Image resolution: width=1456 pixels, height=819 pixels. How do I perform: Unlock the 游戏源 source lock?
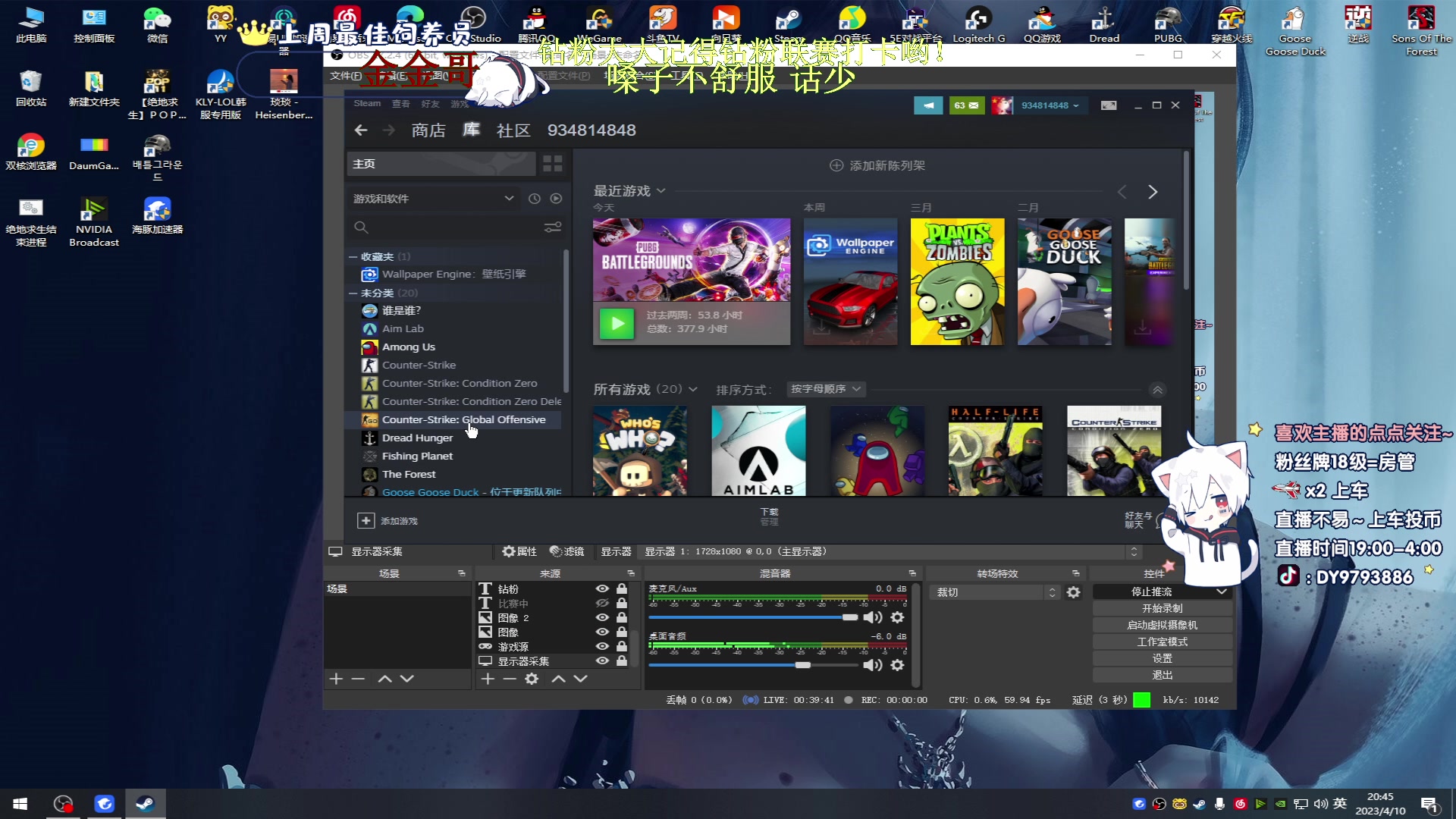click(x=622, y=646)
